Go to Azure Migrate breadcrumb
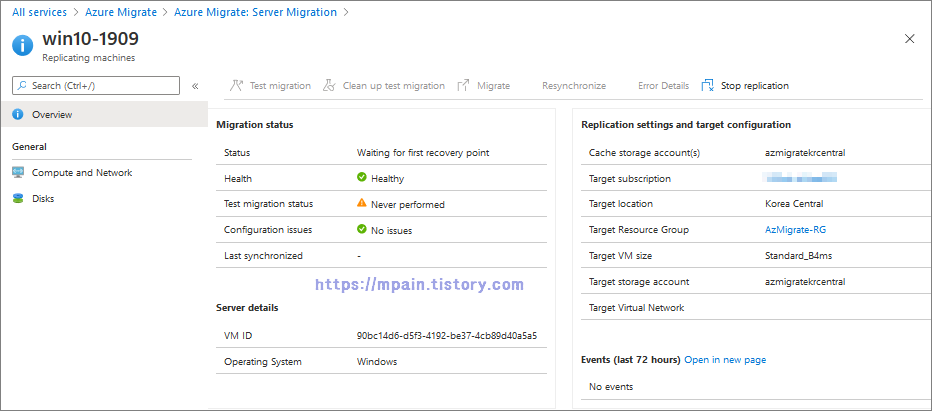The height and width of the screenshot is (411, 932). pyautogui.click(x=121, y=12)
